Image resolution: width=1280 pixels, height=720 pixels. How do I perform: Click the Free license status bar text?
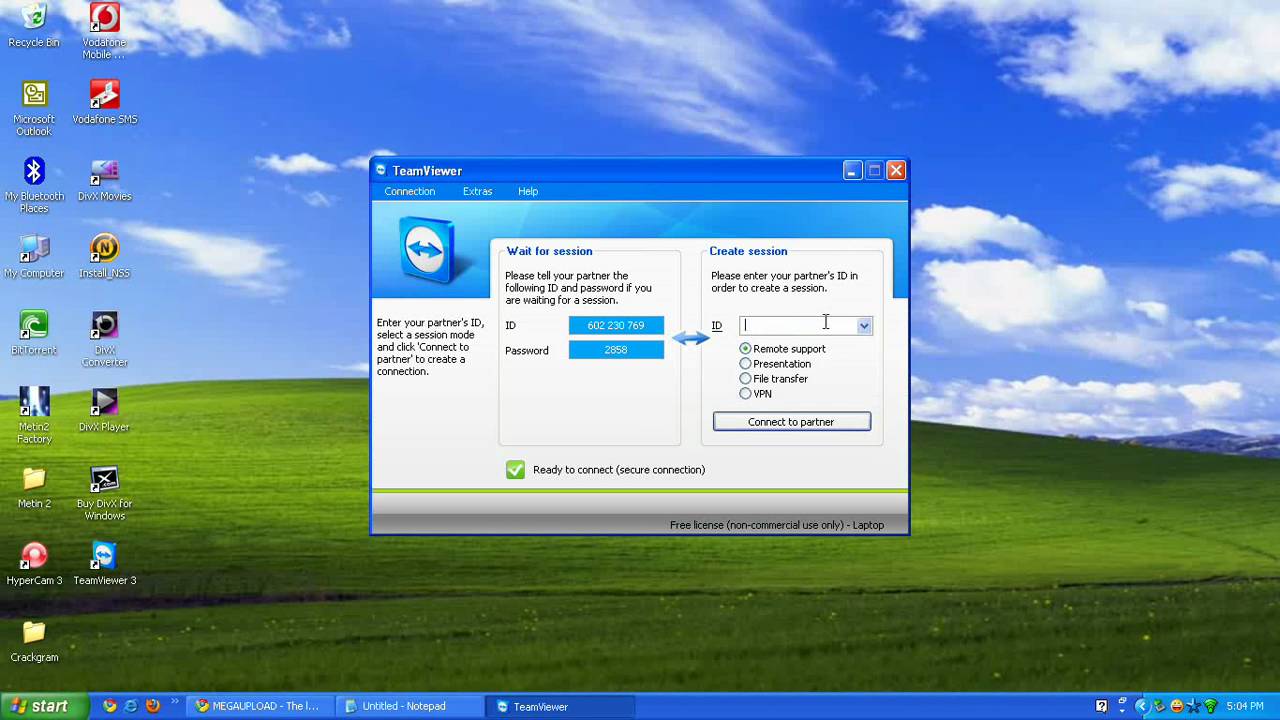click(x=777, y=525)
